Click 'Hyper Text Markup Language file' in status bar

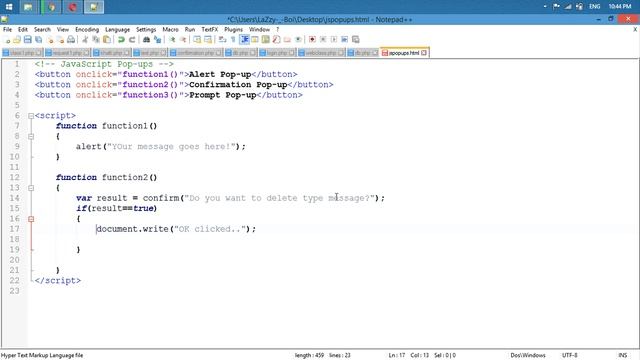click(42, 356)
